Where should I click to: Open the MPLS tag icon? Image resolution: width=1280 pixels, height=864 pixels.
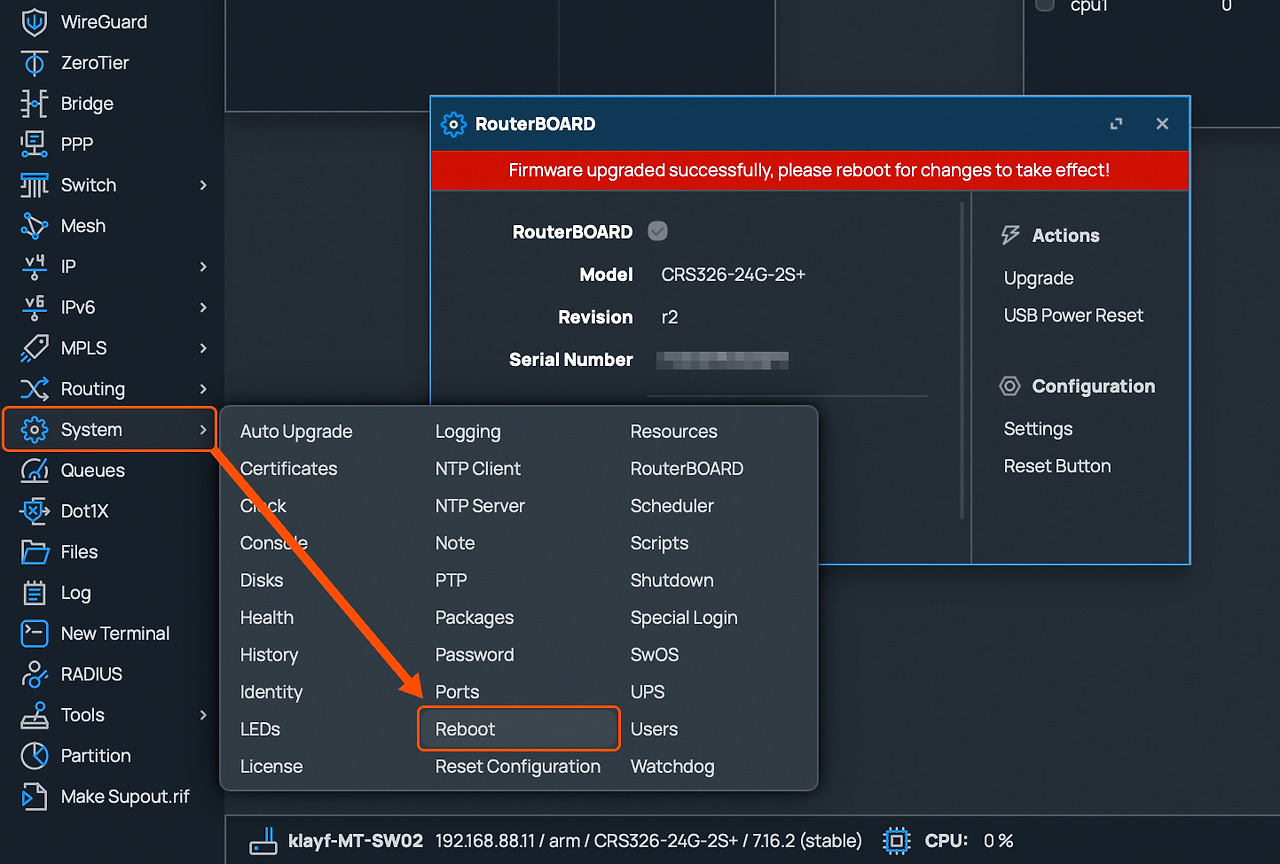tap(34, 348)
